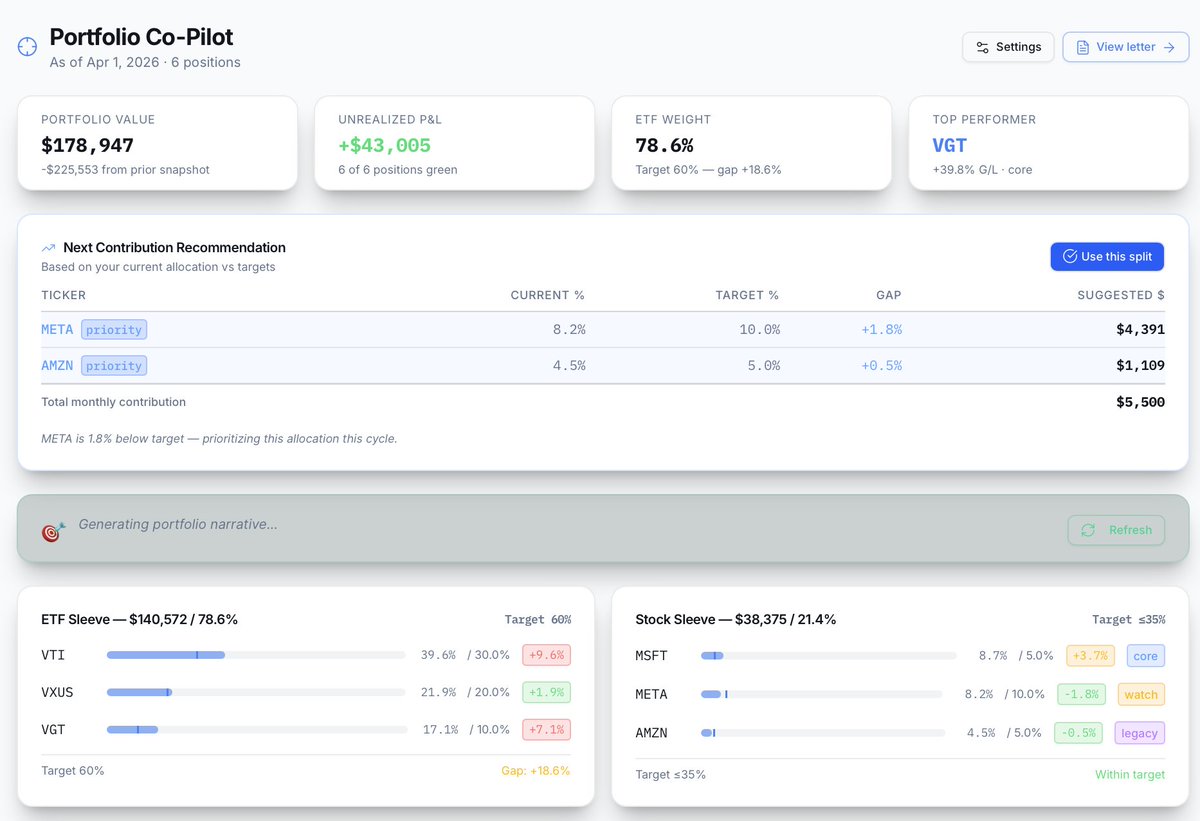1200x821 pixels.
Task: Click the crosshair logo beside Portfolio Co-Pilot
Action: click(27, 47)
